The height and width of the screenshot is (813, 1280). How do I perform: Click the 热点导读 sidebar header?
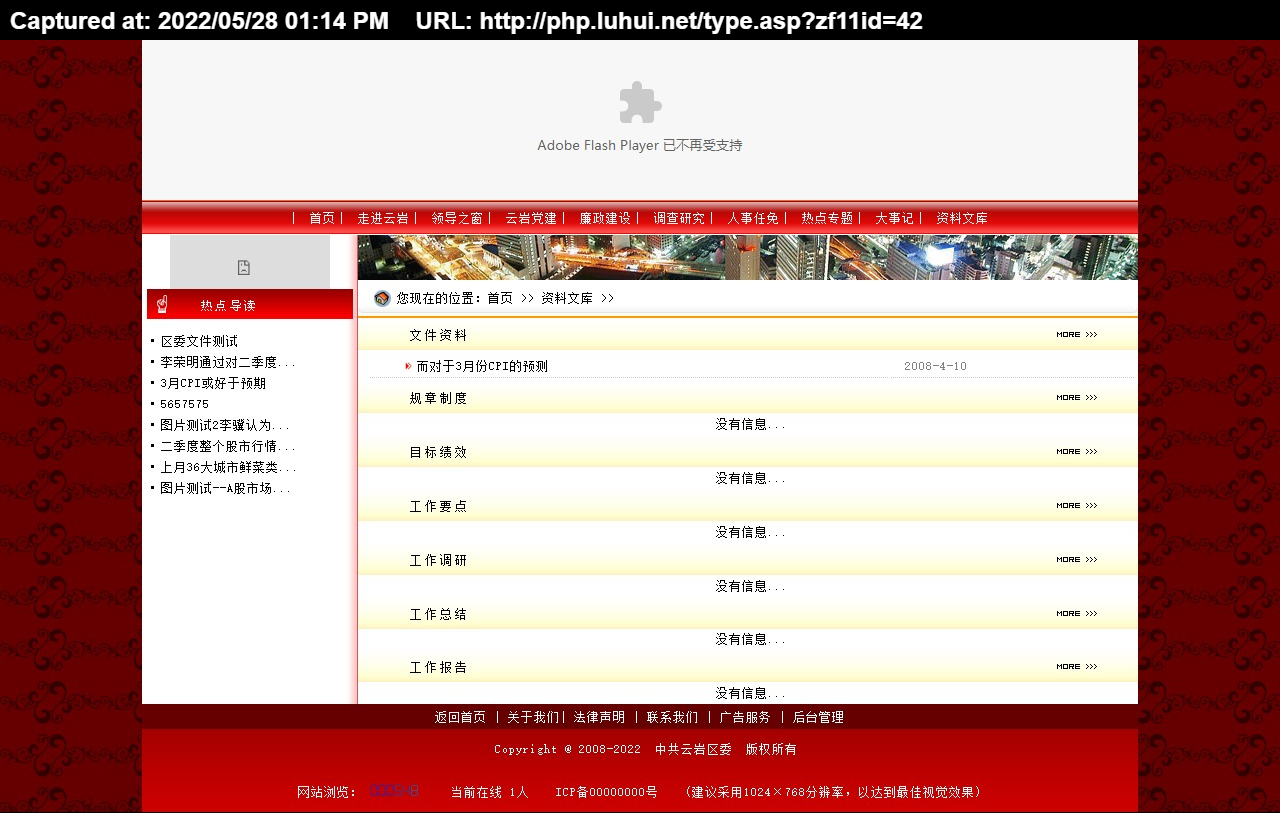(250, 304)
